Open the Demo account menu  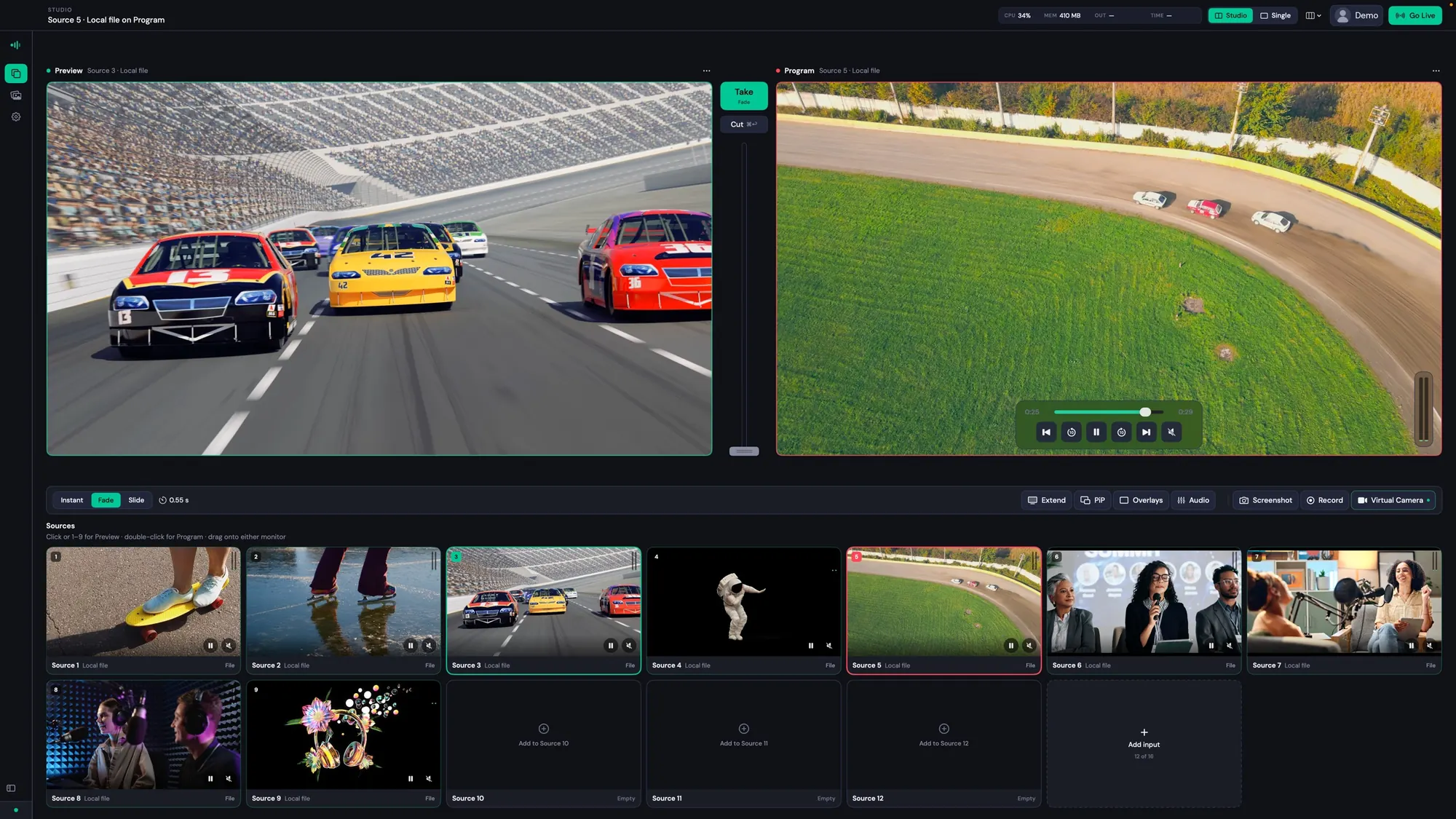point(1357,15)
